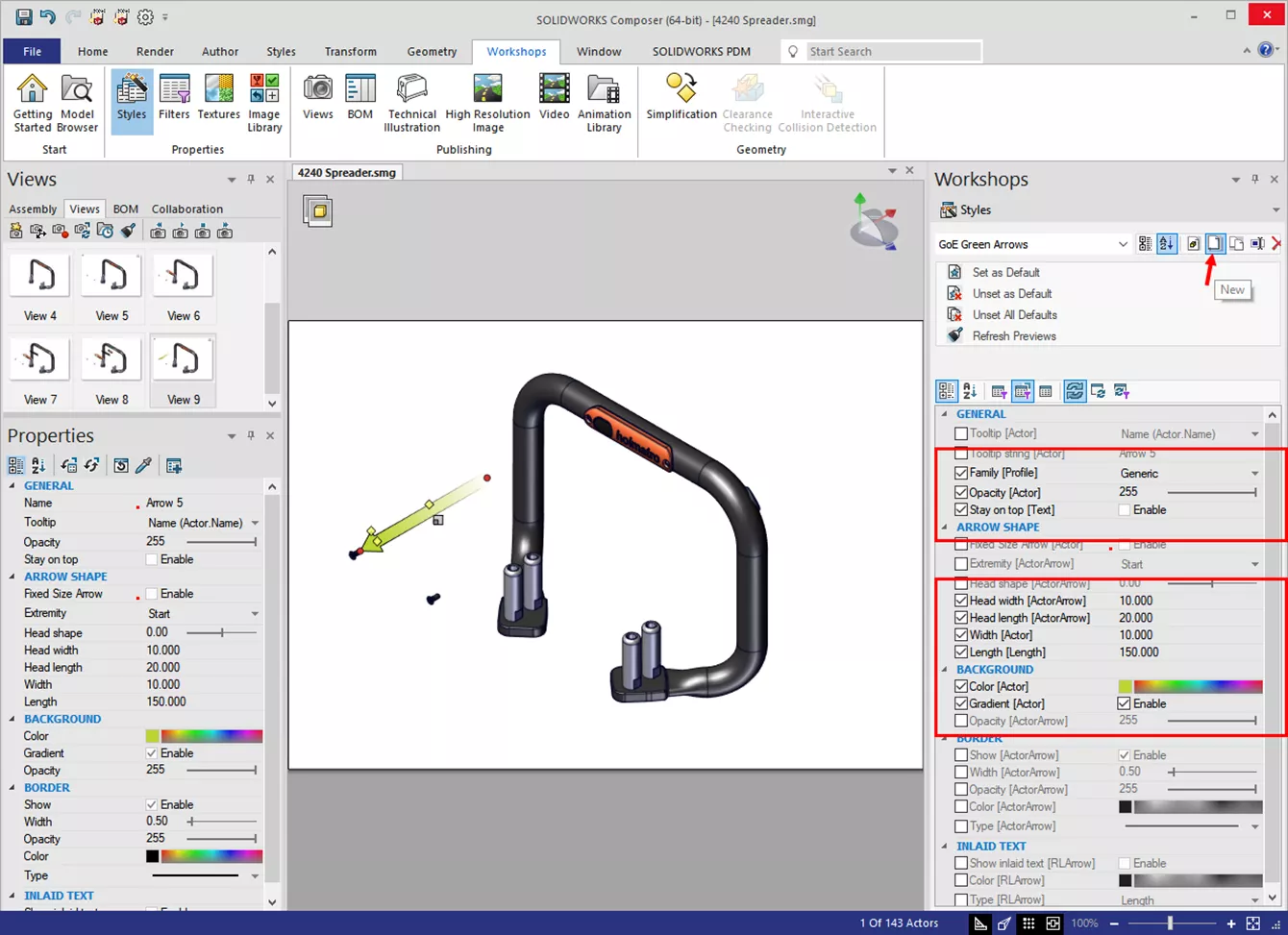Click the grid icon in status bar
This screenshot has width=1288, height=935.
[1028, 923]
